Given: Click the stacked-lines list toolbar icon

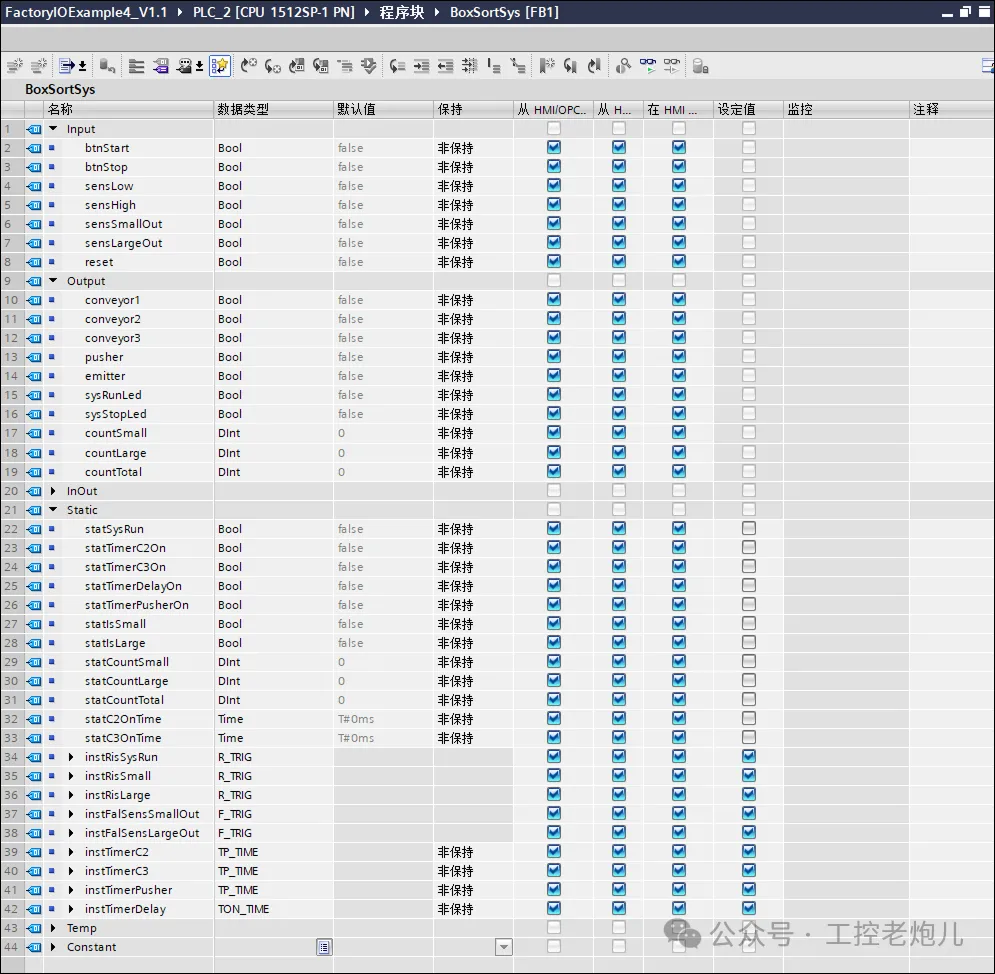Looking at the screenshot, I should [136, 65].
